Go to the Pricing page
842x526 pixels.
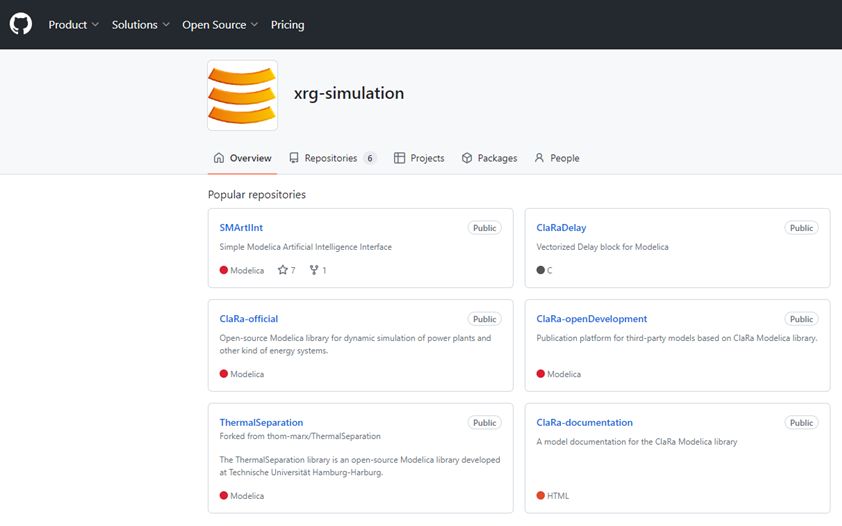click(x=287, y=25)
